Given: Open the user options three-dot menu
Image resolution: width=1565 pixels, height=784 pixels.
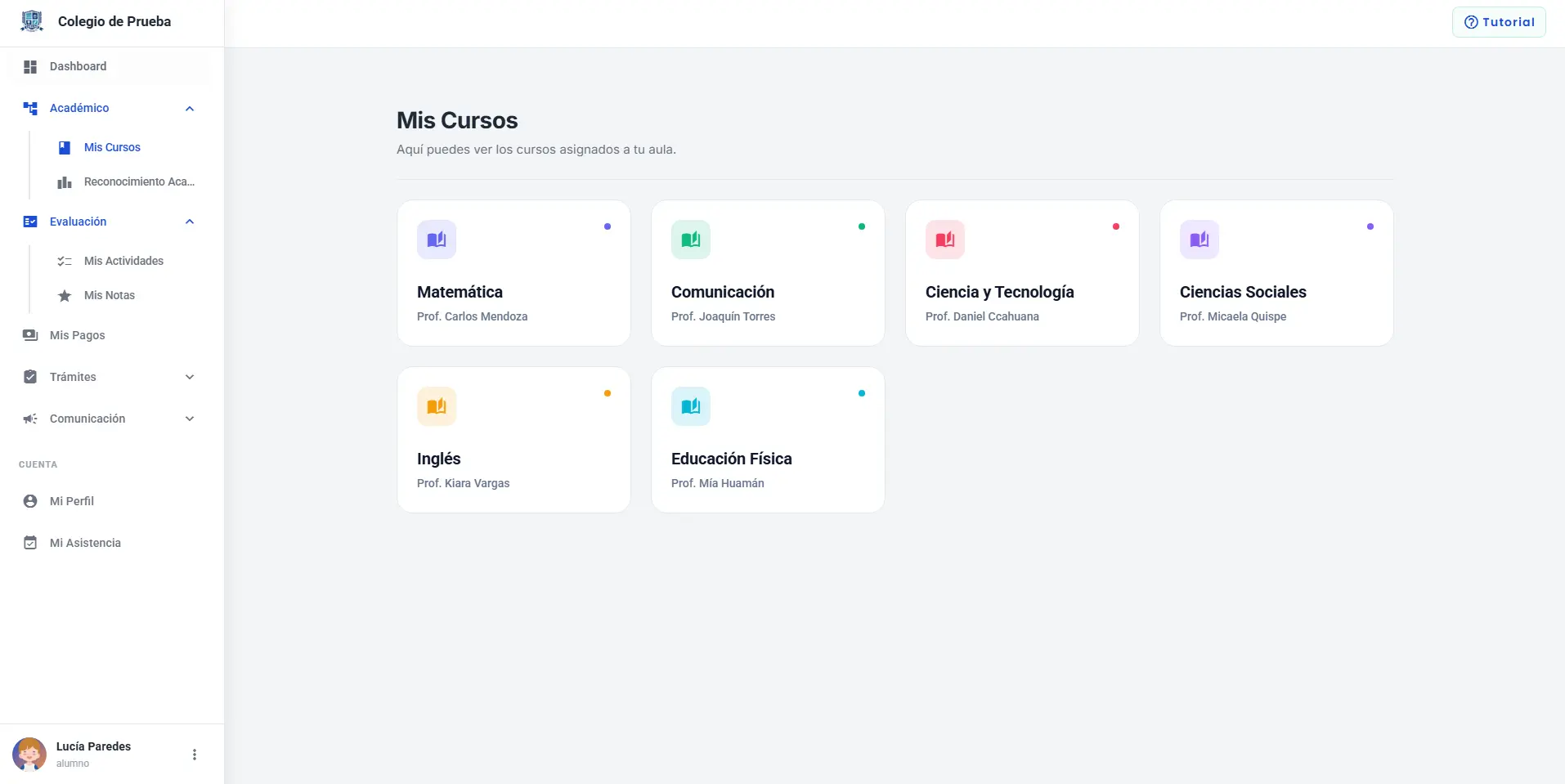Looking at the screenshot, I should point(195,755).
